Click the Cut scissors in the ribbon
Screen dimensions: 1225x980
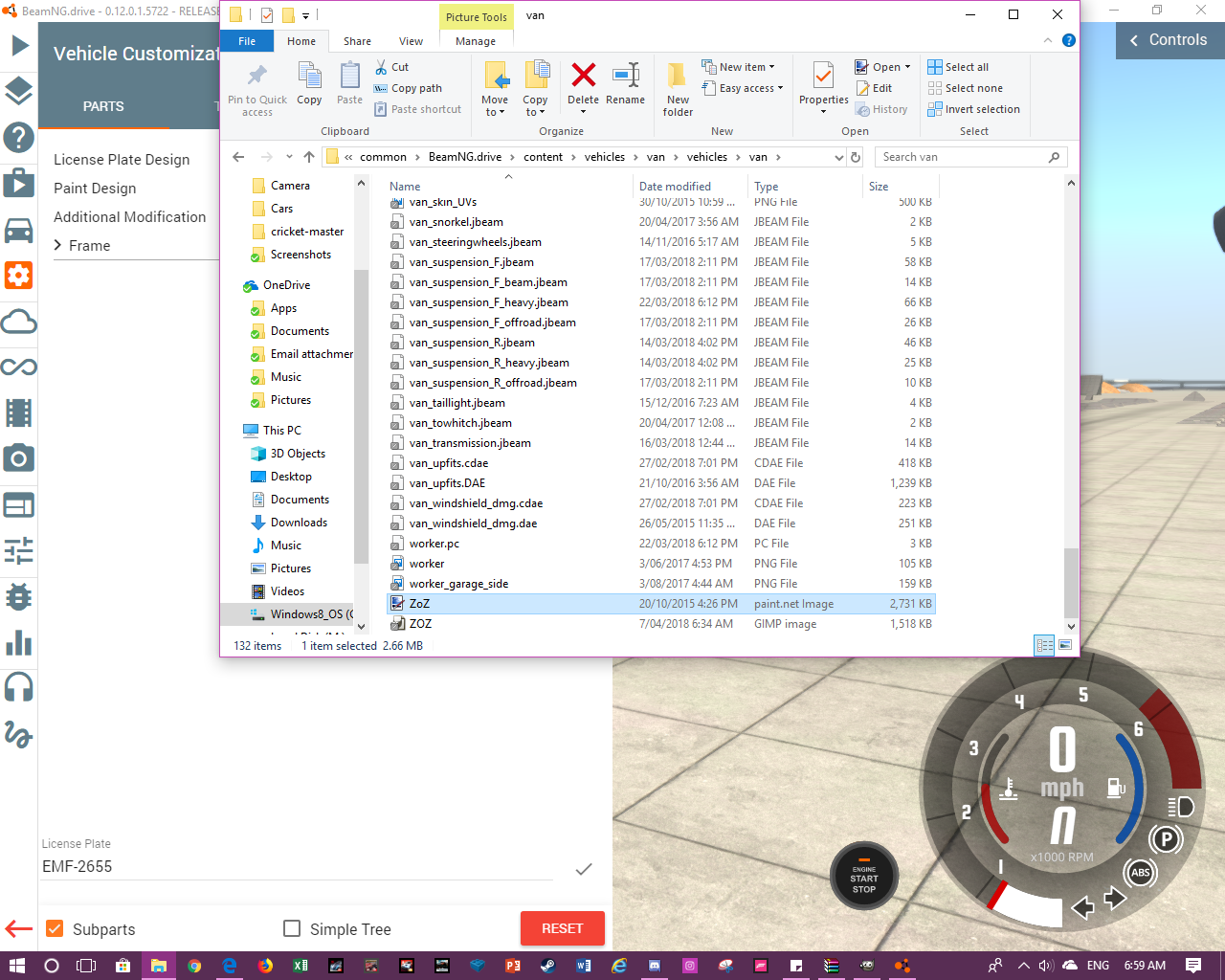(x=391, y=67)
